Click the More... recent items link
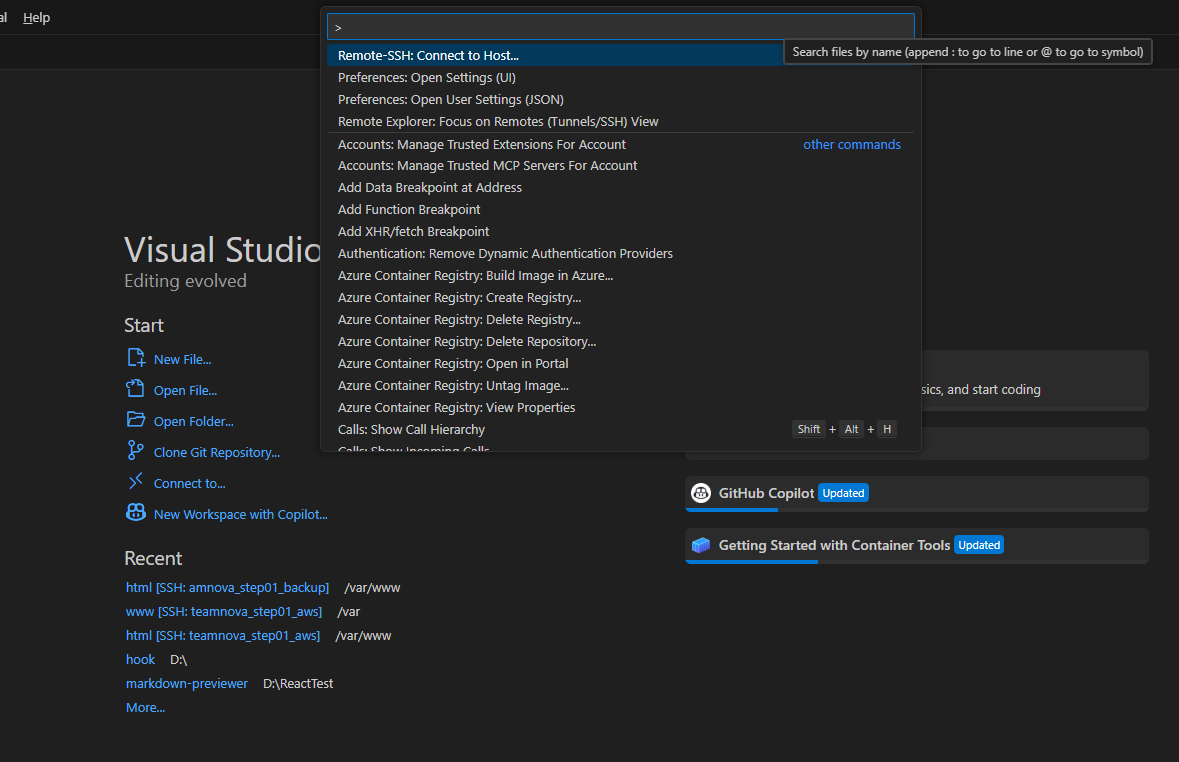The image size is (1179, 762). click(x=145, y=708)
